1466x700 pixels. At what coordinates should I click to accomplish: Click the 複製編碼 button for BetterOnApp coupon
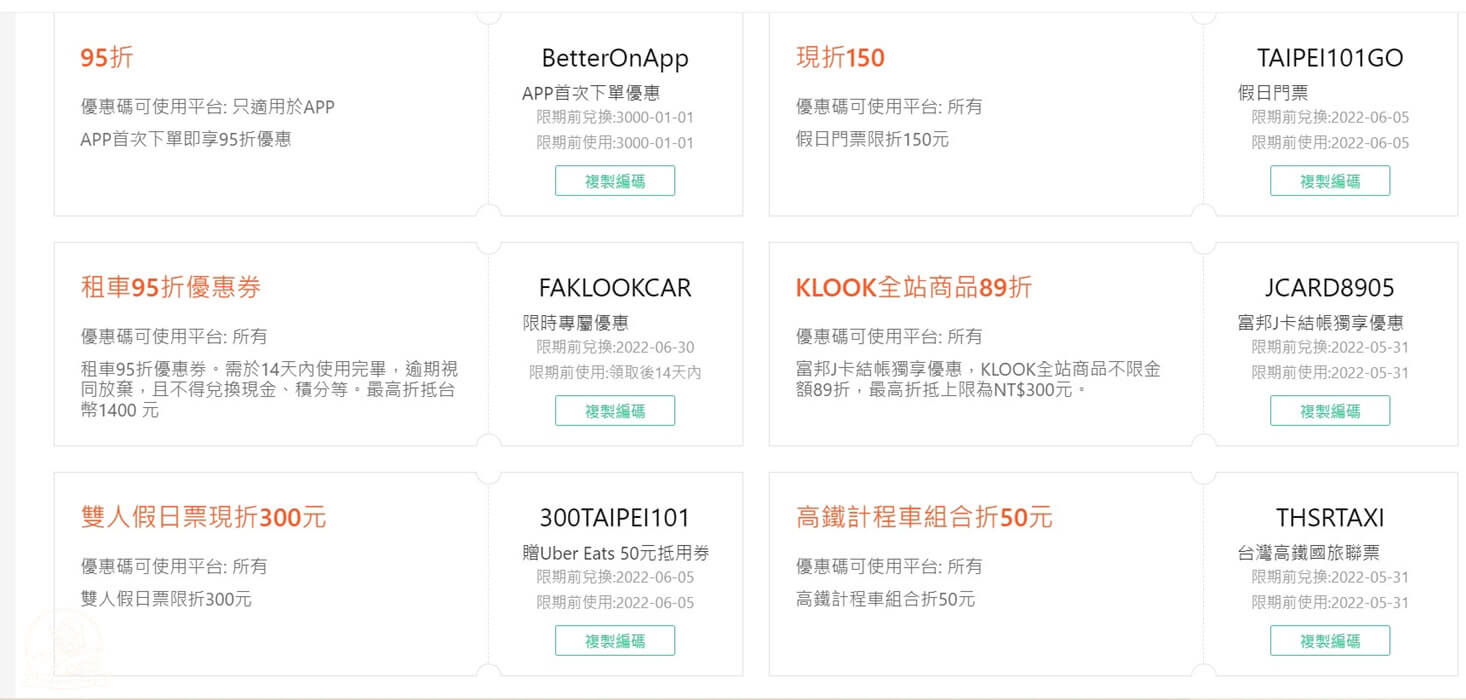pos(614,180)
